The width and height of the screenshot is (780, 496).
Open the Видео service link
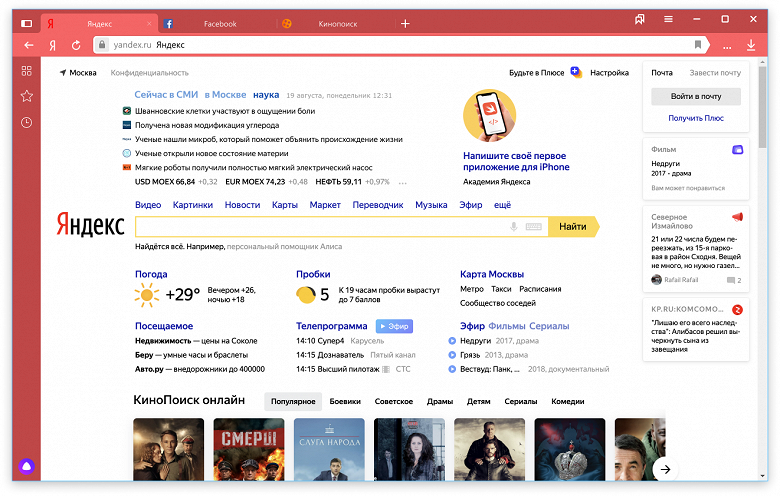pos(148,205)
